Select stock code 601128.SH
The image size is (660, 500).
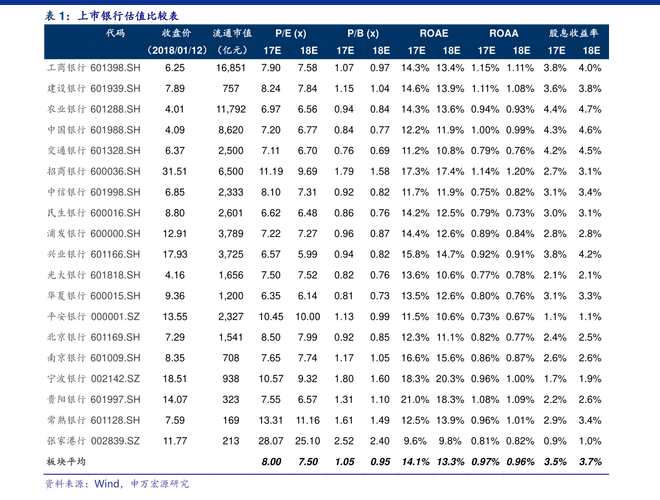(x=115, y=420)
